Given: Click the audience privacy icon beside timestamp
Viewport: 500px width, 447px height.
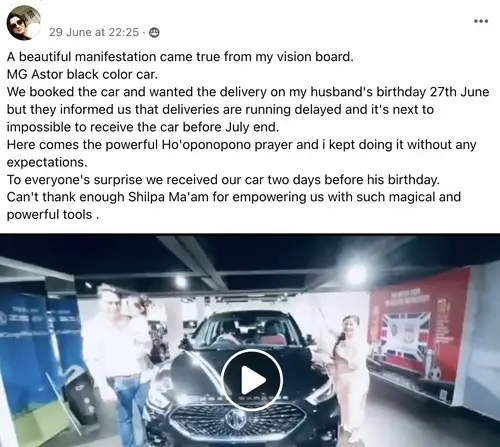Looking at the screenshot, I should [154, 32].
